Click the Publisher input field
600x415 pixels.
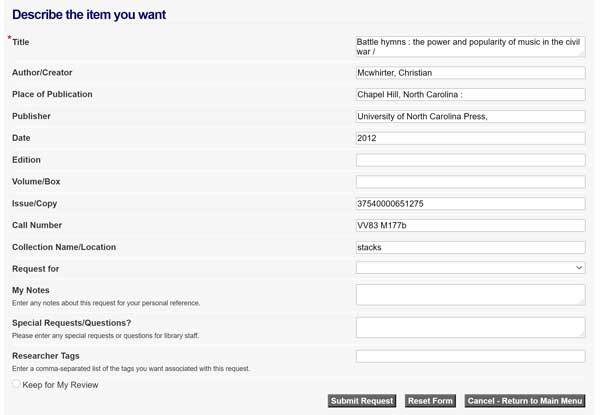tap(470, 117)
